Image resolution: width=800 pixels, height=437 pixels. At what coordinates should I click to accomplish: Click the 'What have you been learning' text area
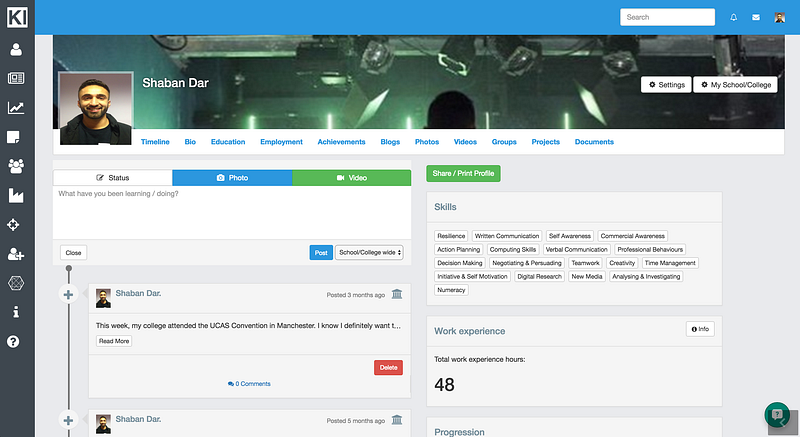coord(232,212)
